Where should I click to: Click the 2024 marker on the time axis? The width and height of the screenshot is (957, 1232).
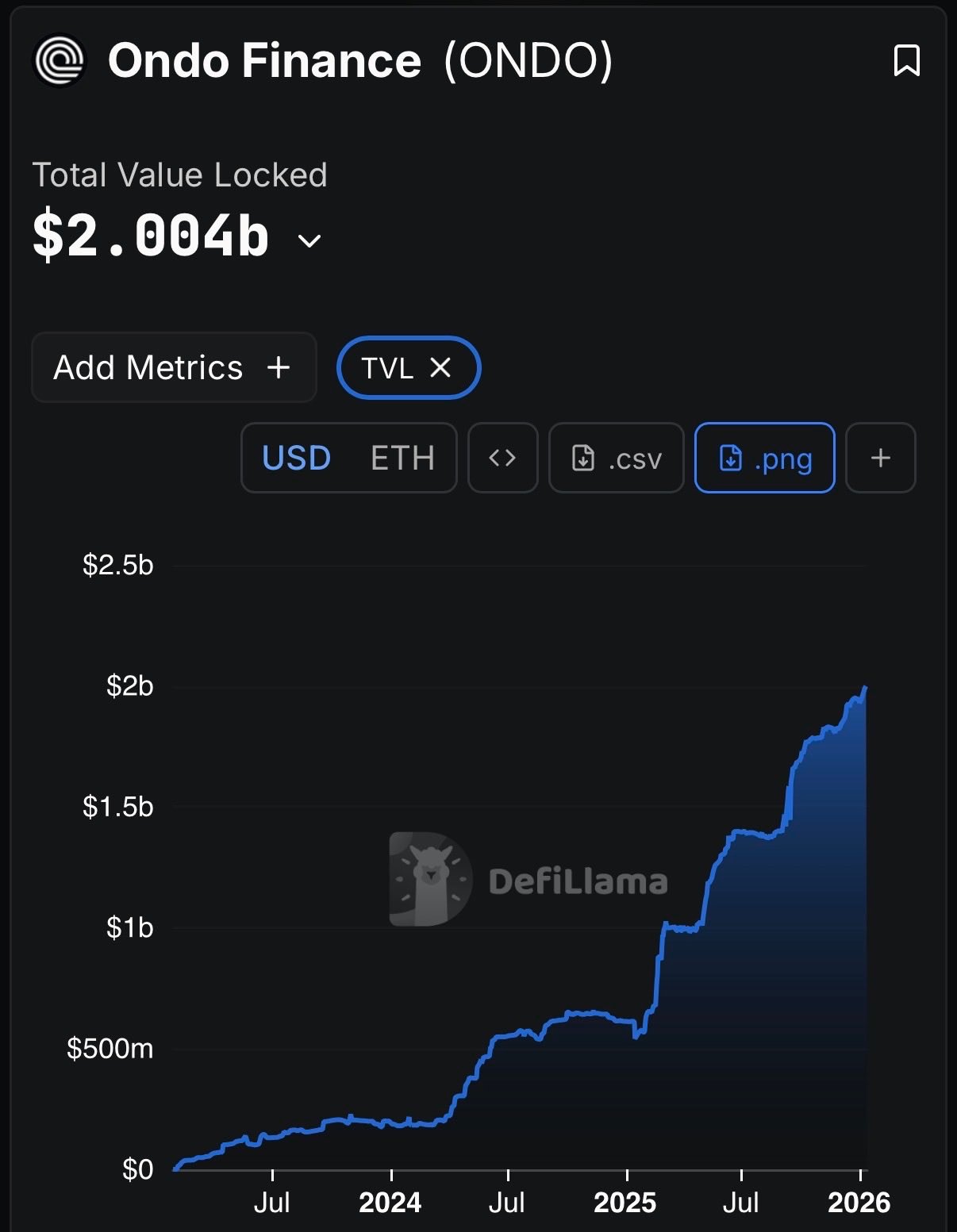click(390, 1202)
